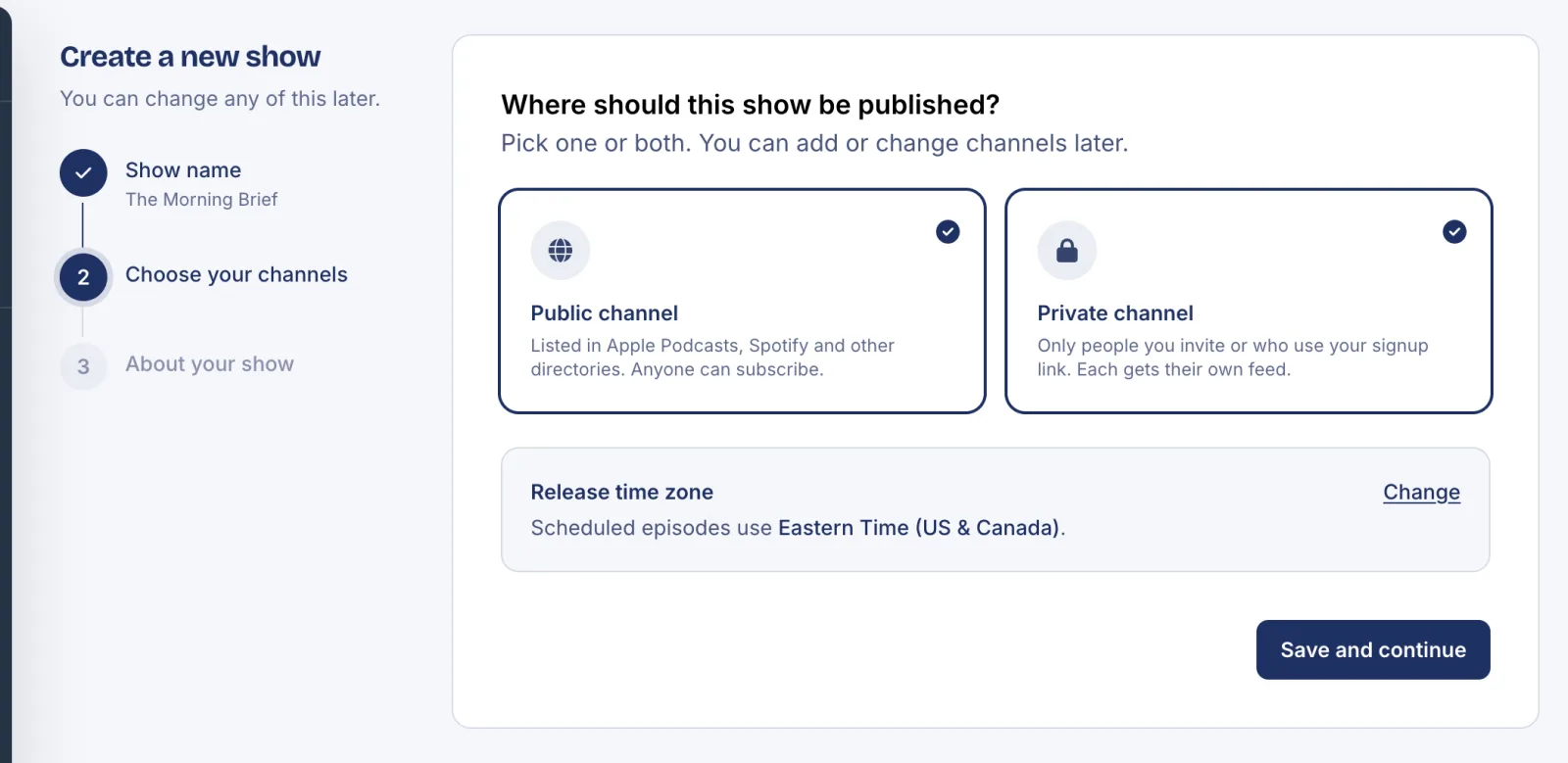Image resolution: width=1568 pixels, height=763 pixels.
Task: Click the Private channel description about signup link
Action: pyautogui.click(x=1233, y=358)
